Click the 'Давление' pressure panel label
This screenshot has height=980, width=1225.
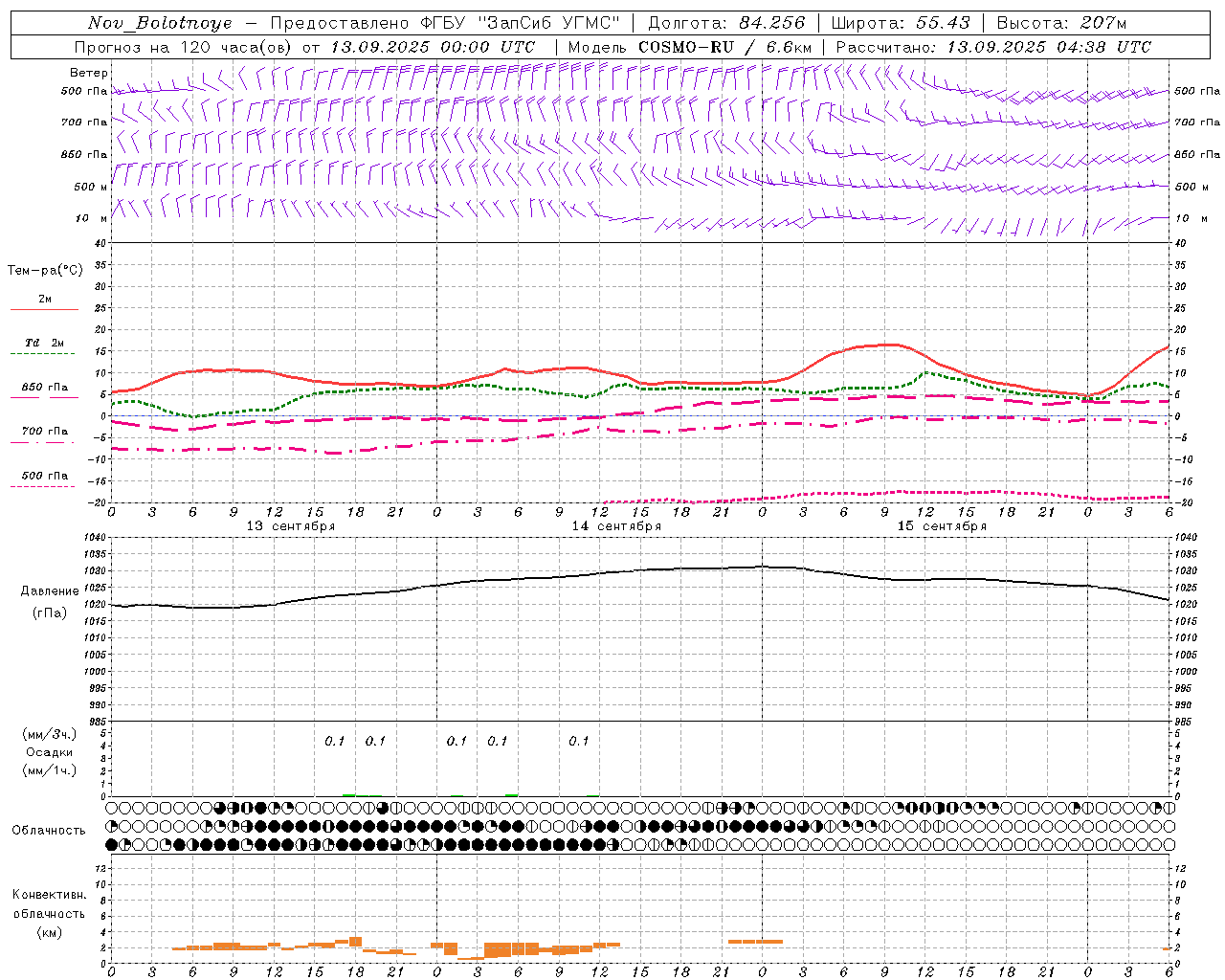tap(50, 591)
